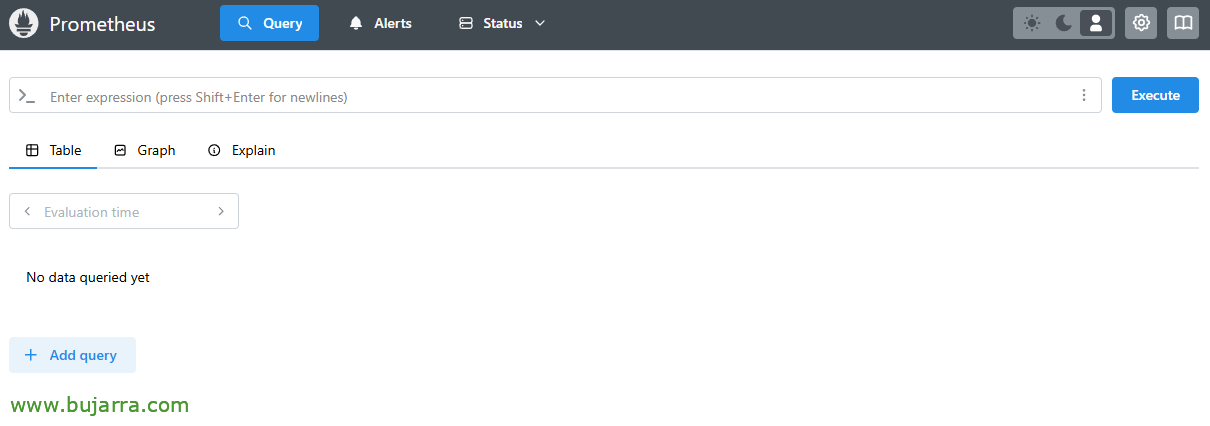Increase evaluation time with right chevron
The image size is (1210, 426).
click(221, 211)
